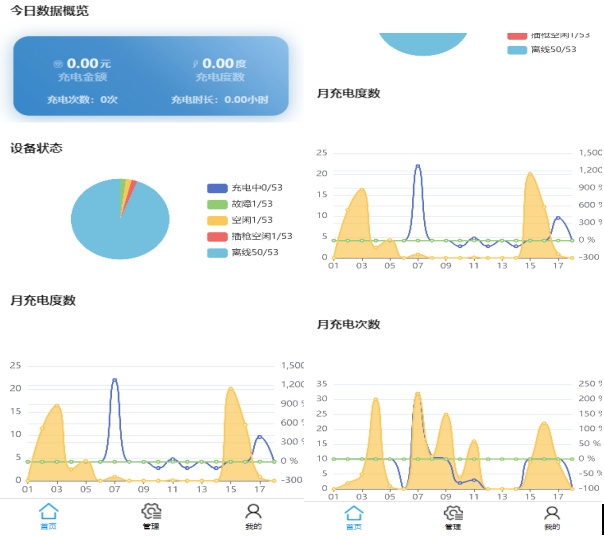The height and width of the screenshot is (537, 604).
Task: Toggle green 故障1/53 legend swatch
Action: point(217,204)
